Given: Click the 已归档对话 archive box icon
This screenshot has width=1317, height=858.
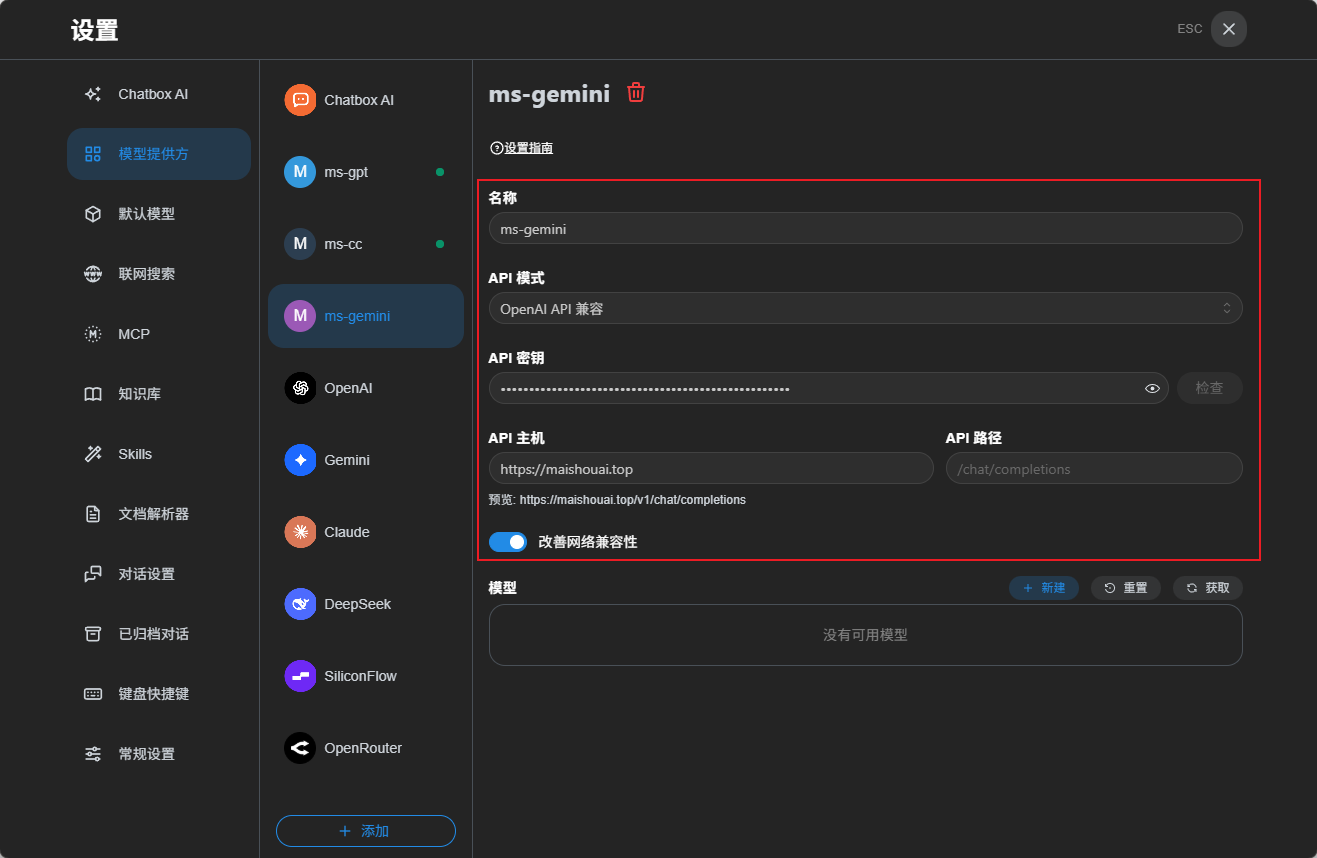Looking at the screenshot, I should point(93,634).
